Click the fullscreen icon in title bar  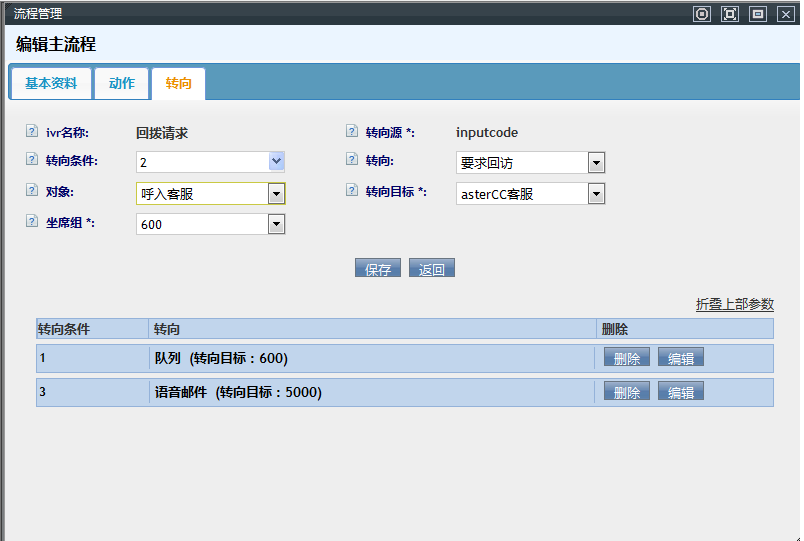(730, 13)
